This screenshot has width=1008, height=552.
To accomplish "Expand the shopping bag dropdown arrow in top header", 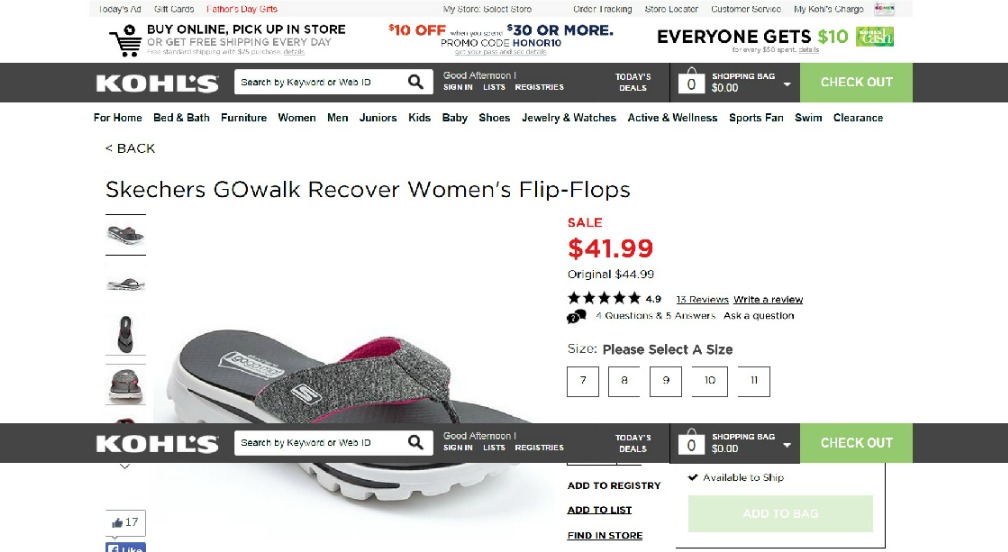I will [787, 84].
